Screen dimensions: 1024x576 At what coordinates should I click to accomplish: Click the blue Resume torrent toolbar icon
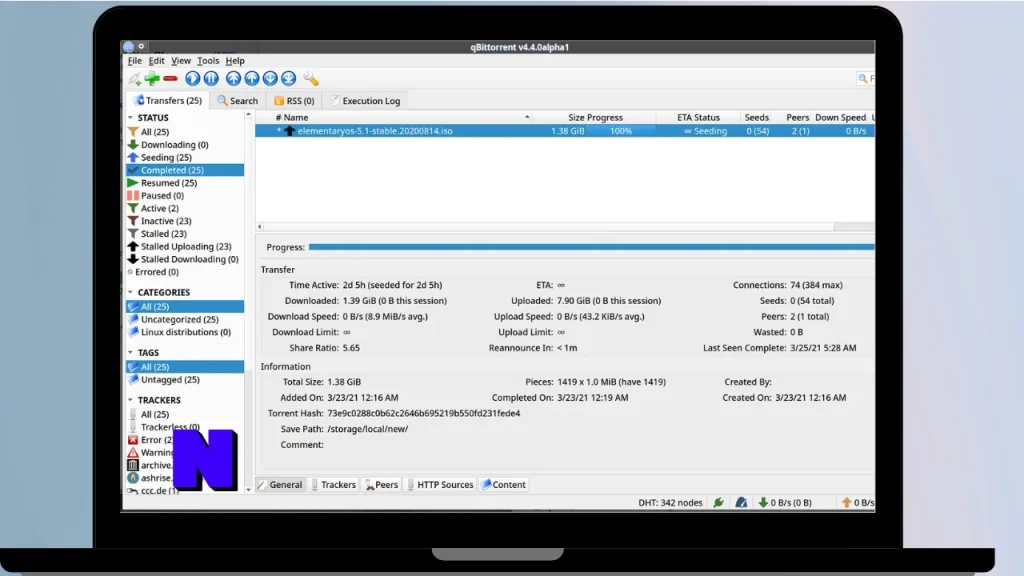pyautogui.click(x=193, y=78)
